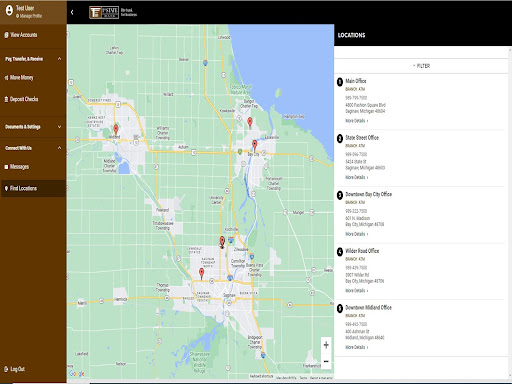Image resolution: width=512 pixels, height=384 pixels.
Task: Zoom in on the map
Action: coord(326,345)
